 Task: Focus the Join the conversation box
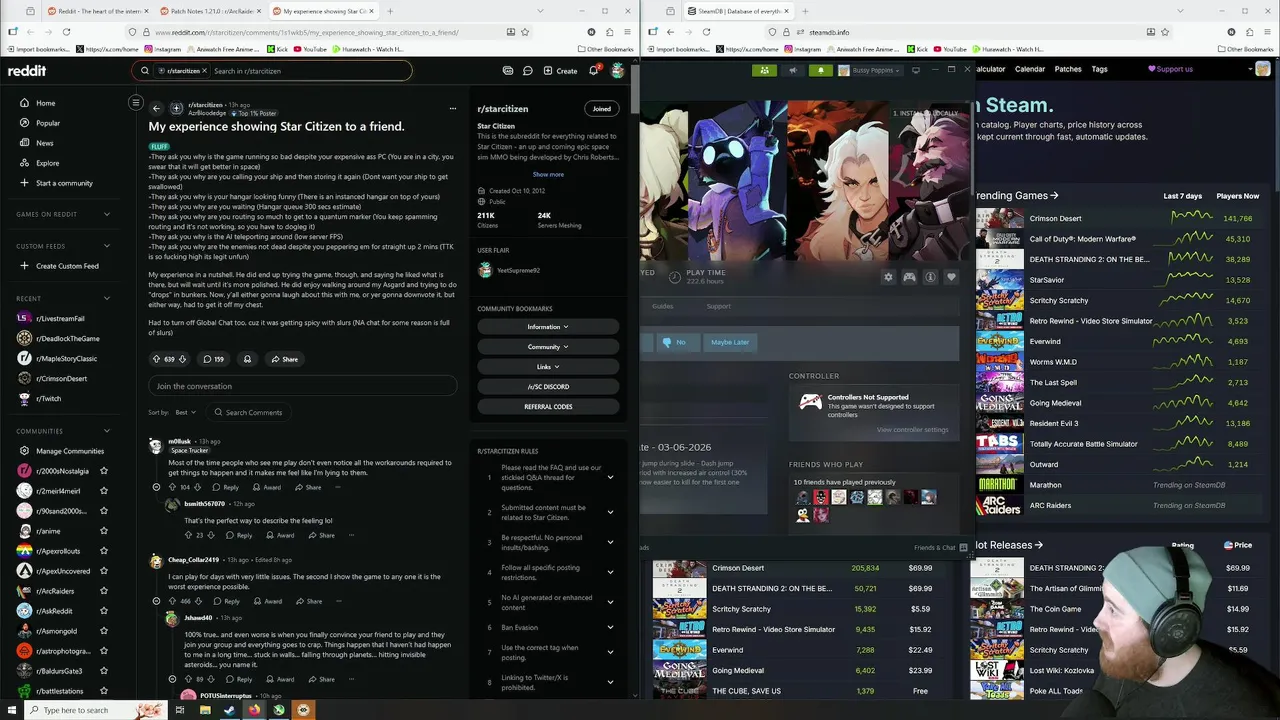point(303,386)
